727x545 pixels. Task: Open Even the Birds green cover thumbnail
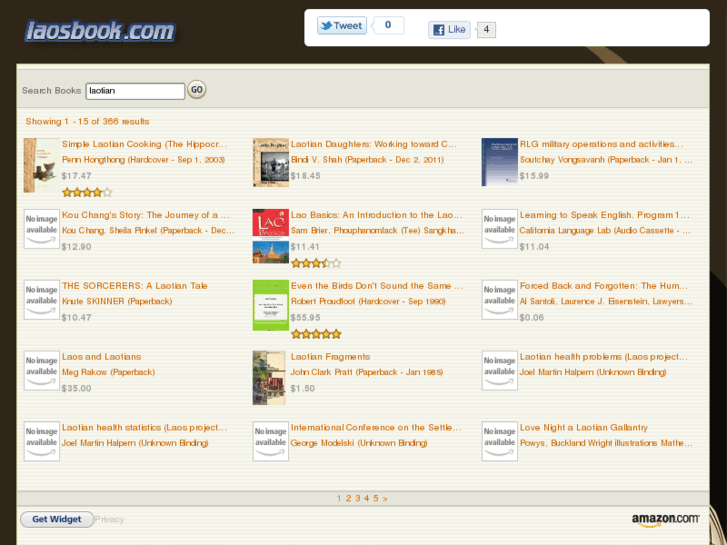point(271,305)
